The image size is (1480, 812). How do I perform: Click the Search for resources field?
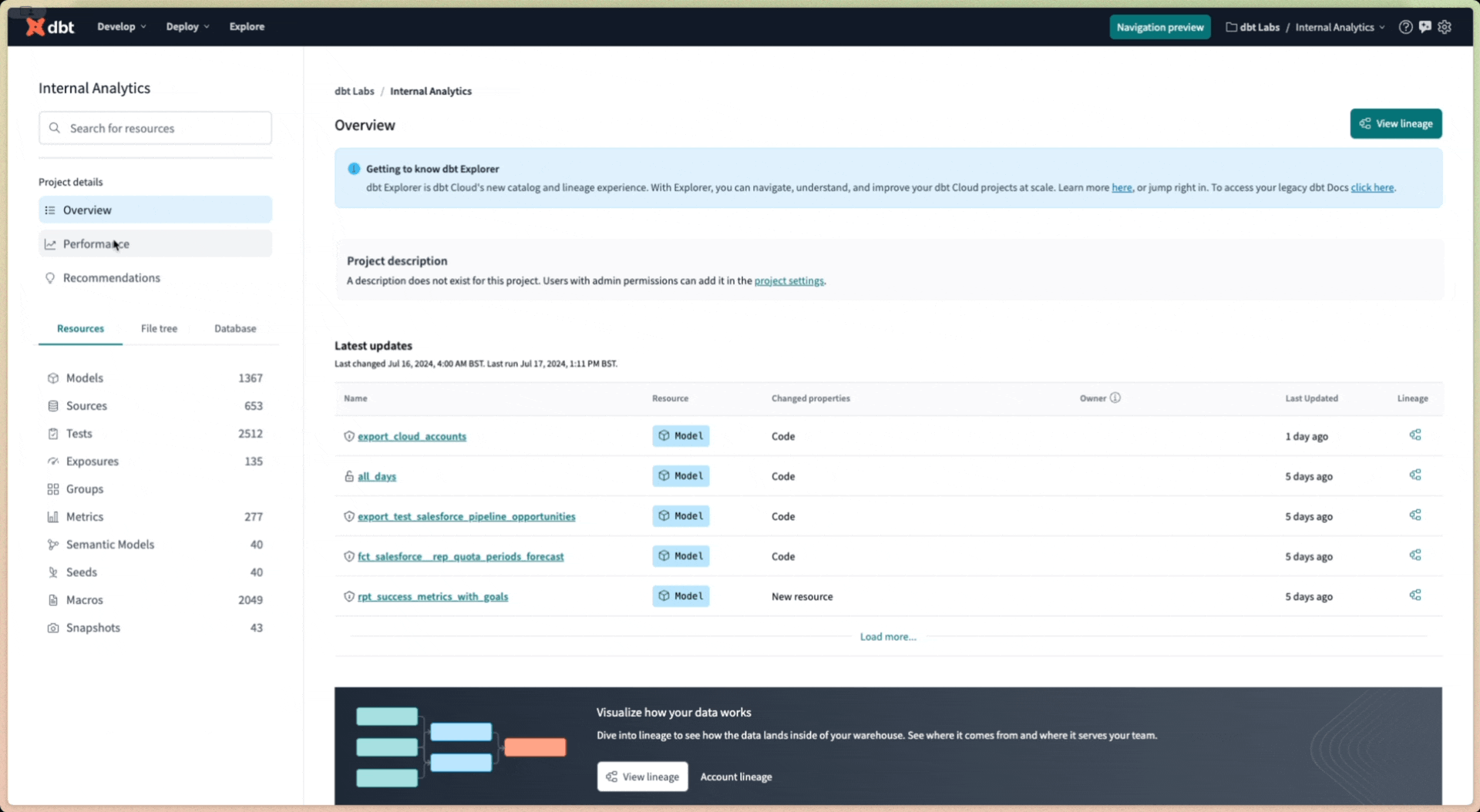tap(154, 128)
